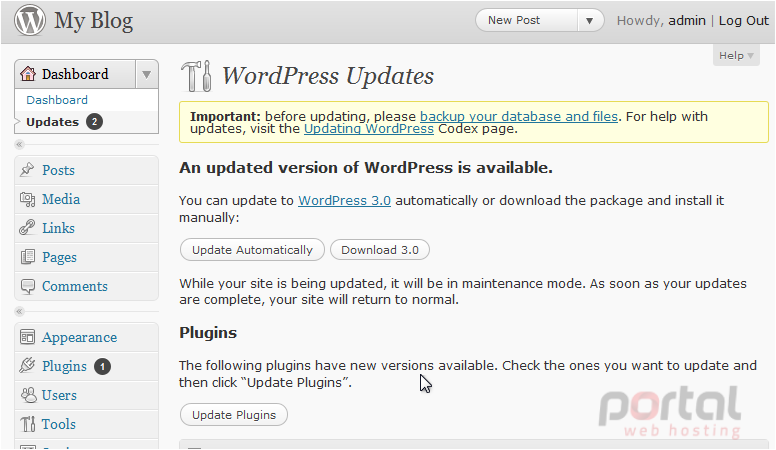The height and width of the screenshot is (450, 776).
Task: Select the Dashboard submenu link
Action: (x=57, y=100)
